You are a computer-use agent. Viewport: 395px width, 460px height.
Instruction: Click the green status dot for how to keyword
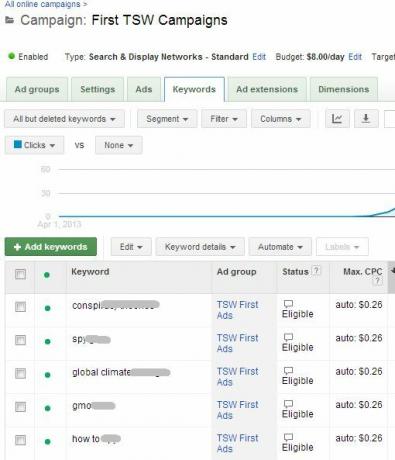(x=47, y=442)
